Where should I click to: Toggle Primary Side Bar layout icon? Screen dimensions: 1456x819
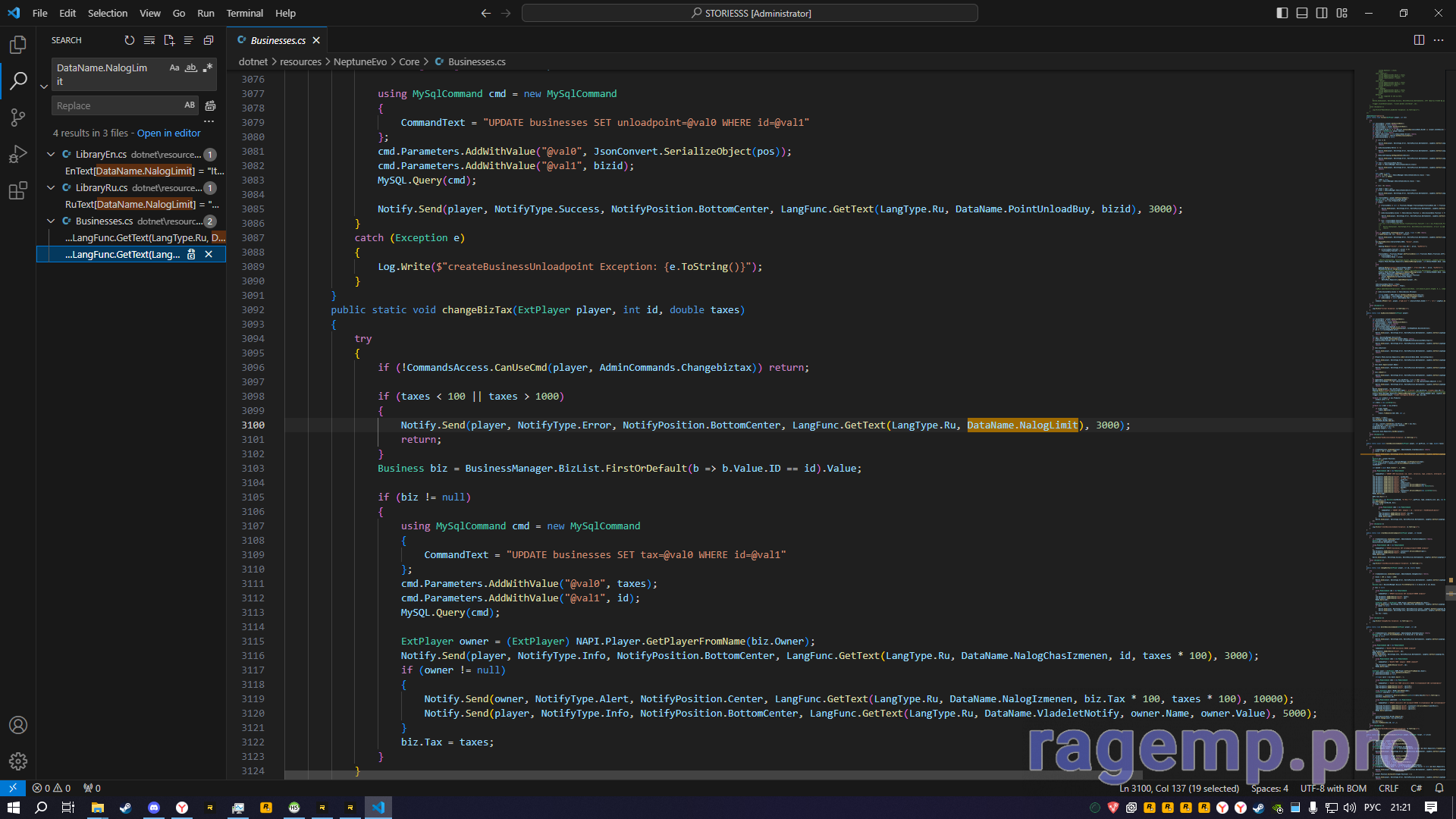(x=1282, y=13)
